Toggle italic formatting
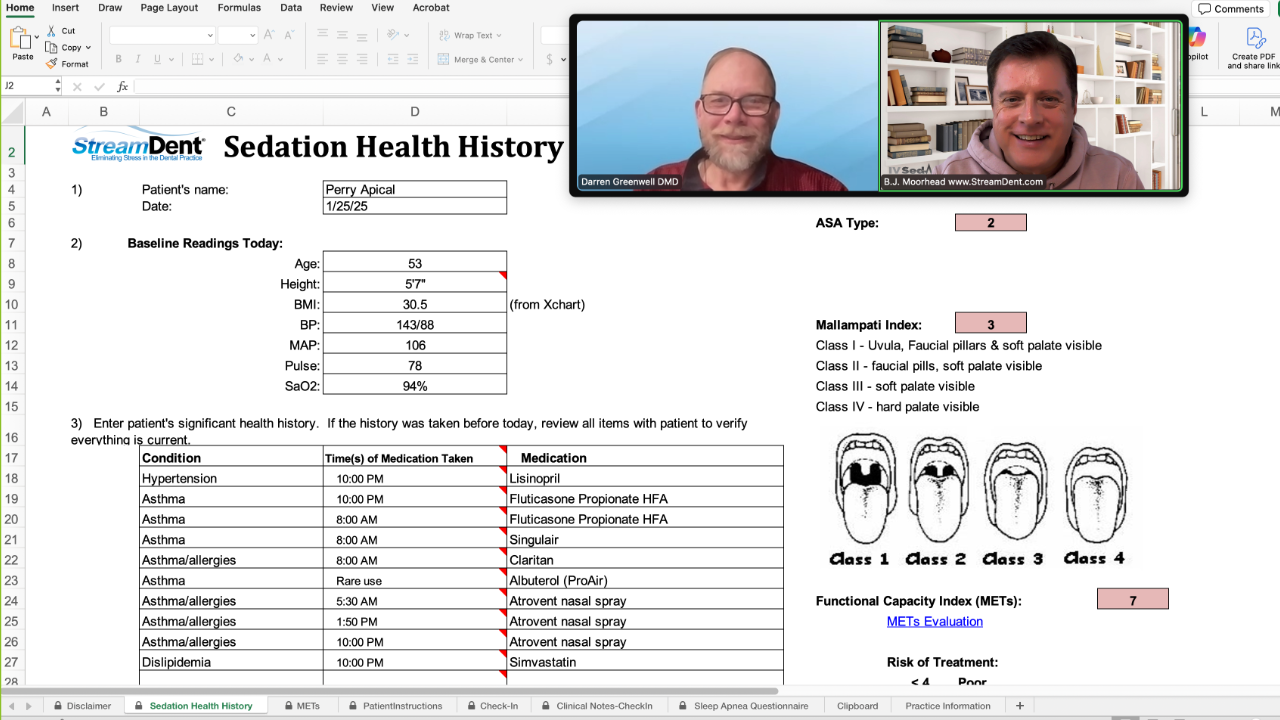1280x720 pixels. point(136,59)
